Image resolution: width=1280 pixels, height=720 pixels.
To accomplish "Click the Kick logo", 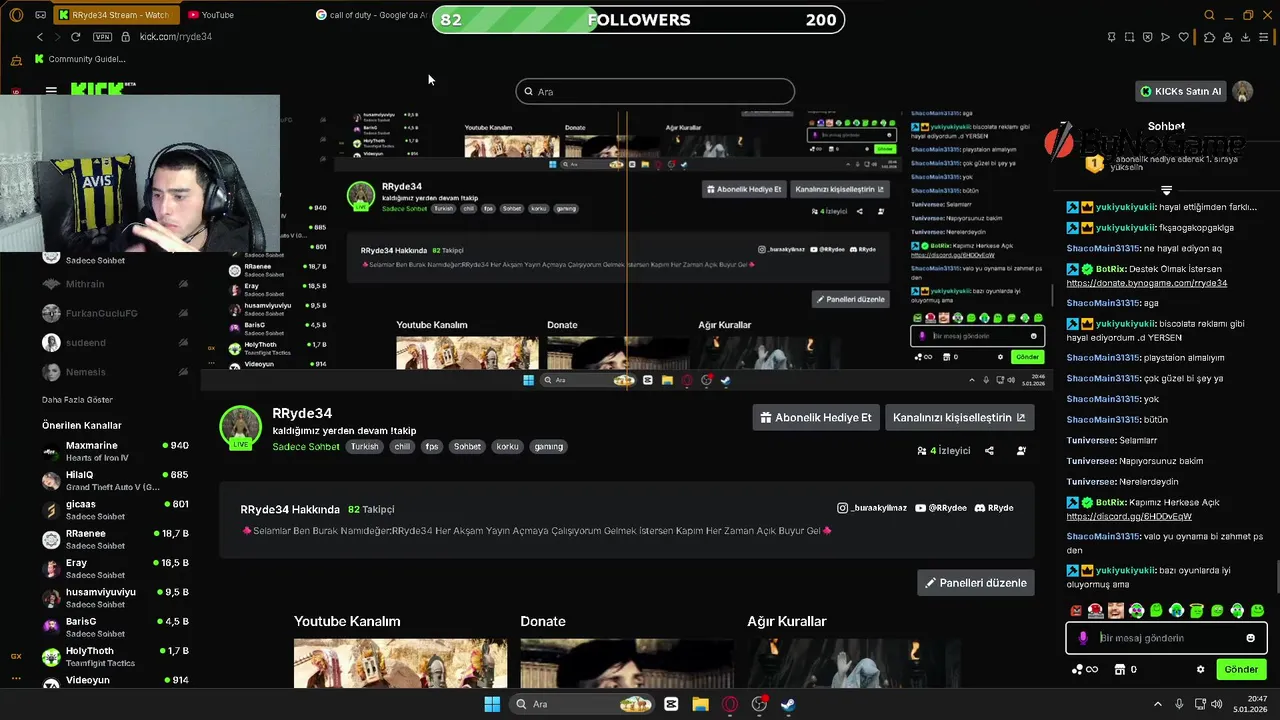I will point(104,89).
